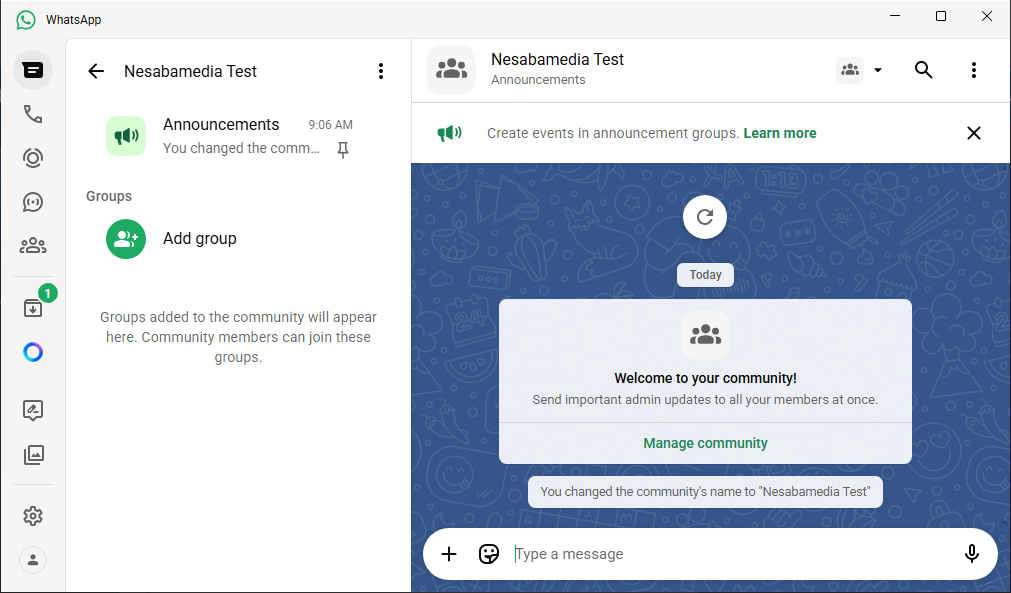Open the Communities icon in sidebar
Image resolution: width=1011 pixels, height=593 pixels.
coord(33,246)
